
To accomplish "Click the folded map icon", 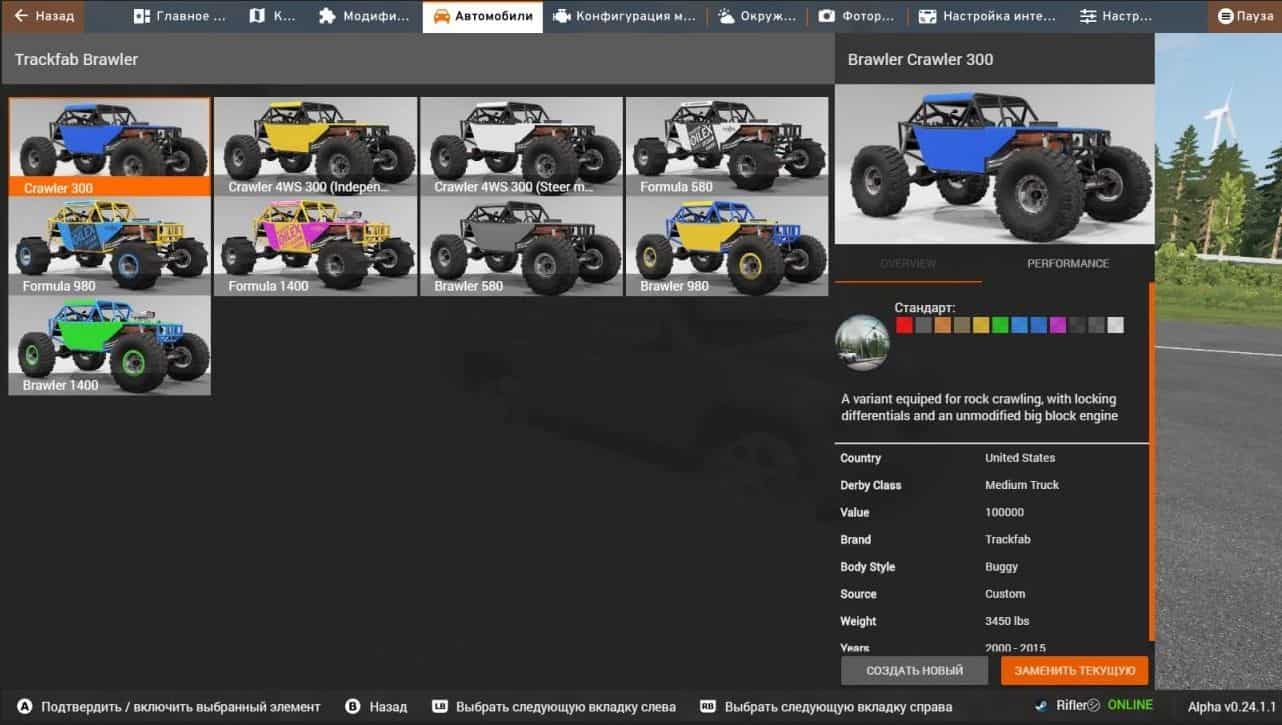I will [258, 16].
